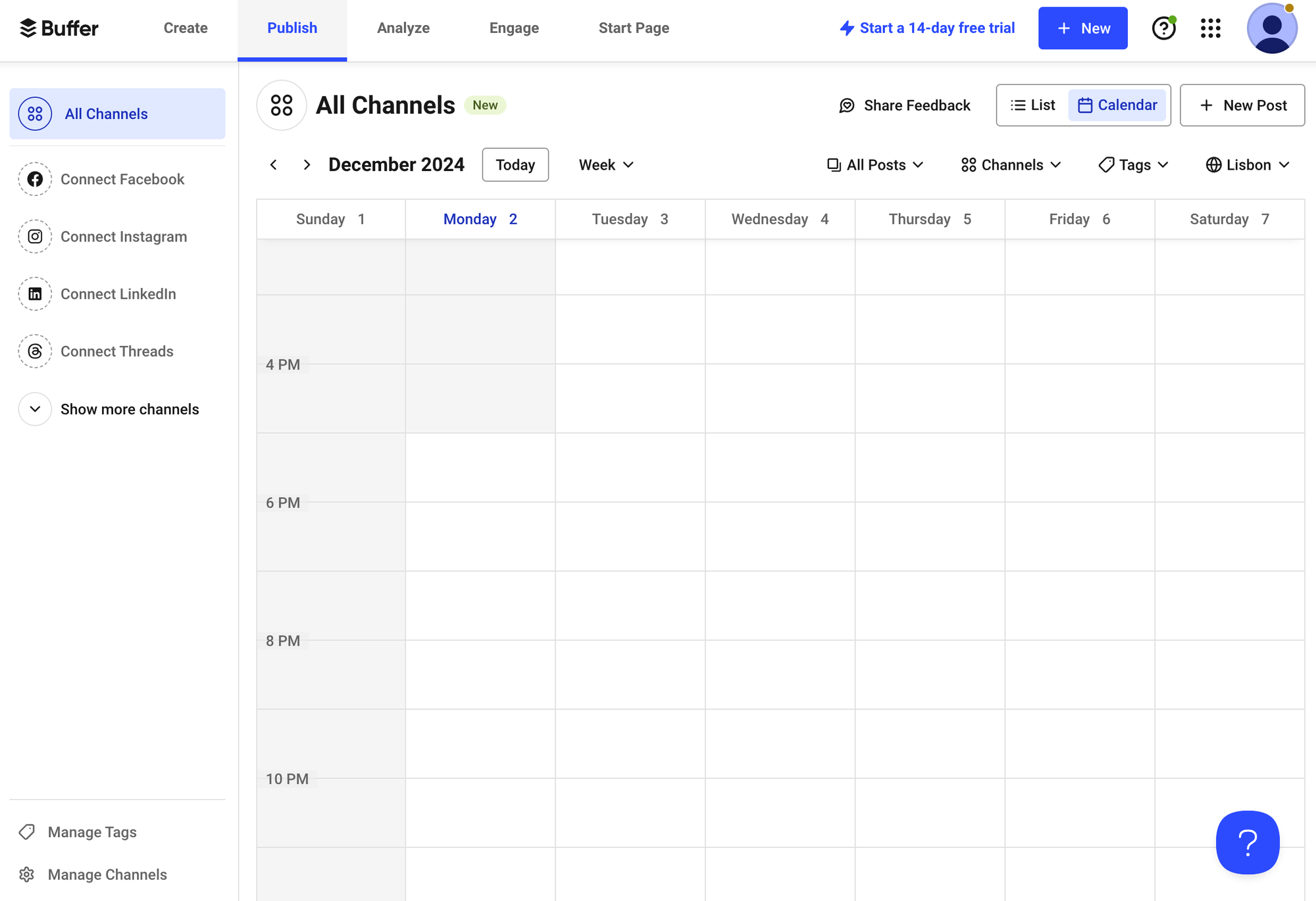The image size is (1316, 901).
Task: Open the Engage section
Action: [514, 28]
